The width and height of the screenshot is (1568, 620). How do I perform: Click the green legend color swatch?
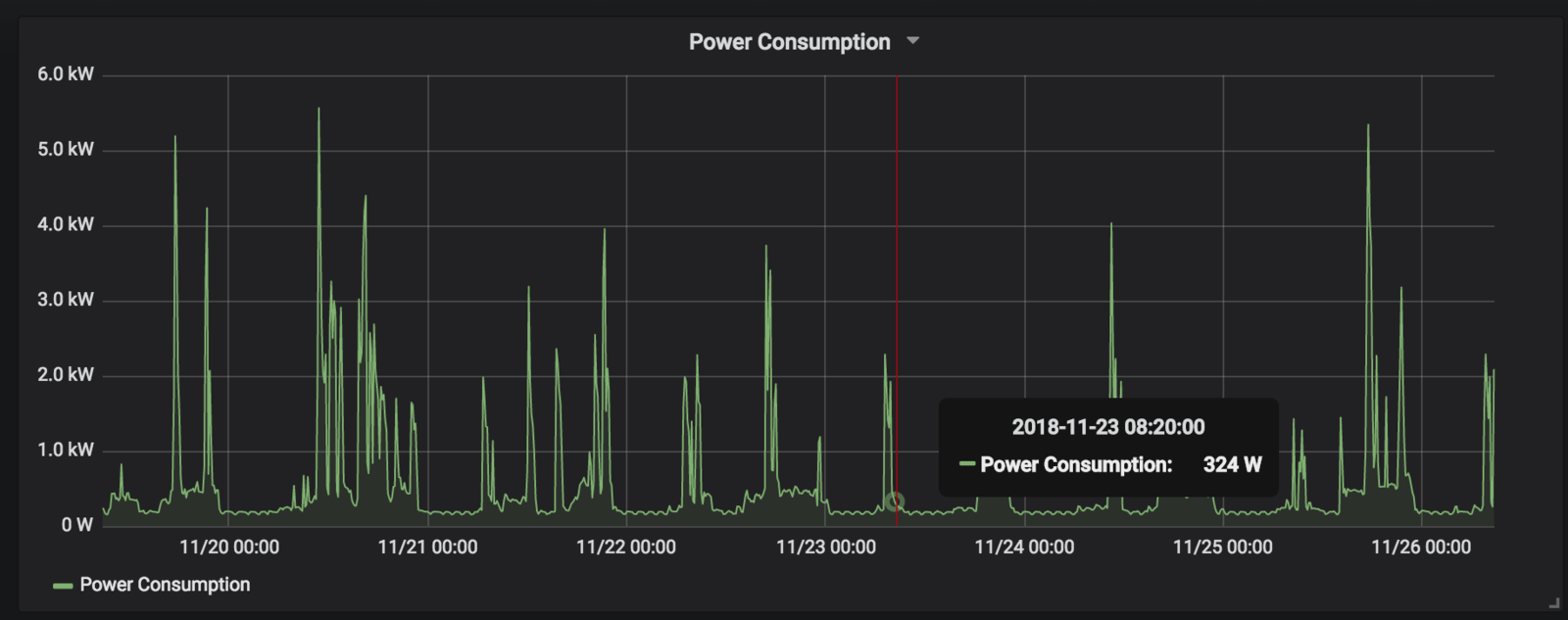pyautogui.click(x=63, y=586)
